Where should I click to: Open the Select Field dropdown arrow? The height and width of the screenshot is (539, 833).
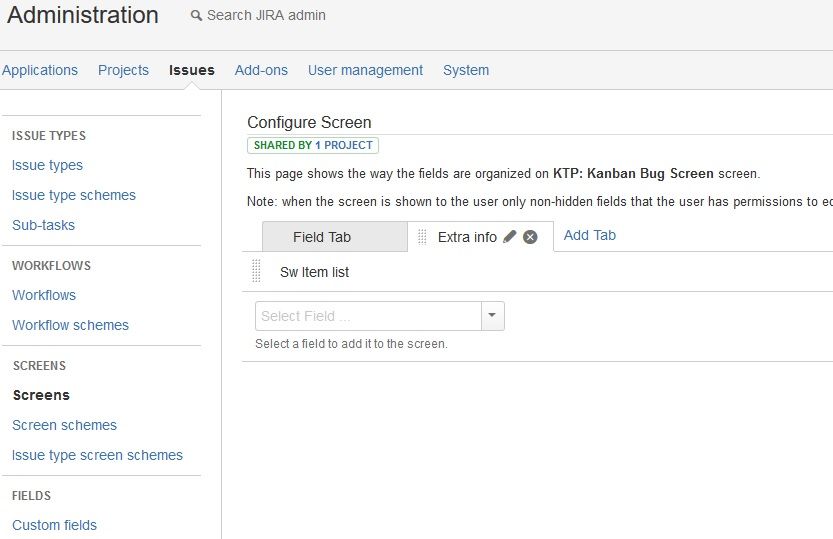click(x=492, y=316)
